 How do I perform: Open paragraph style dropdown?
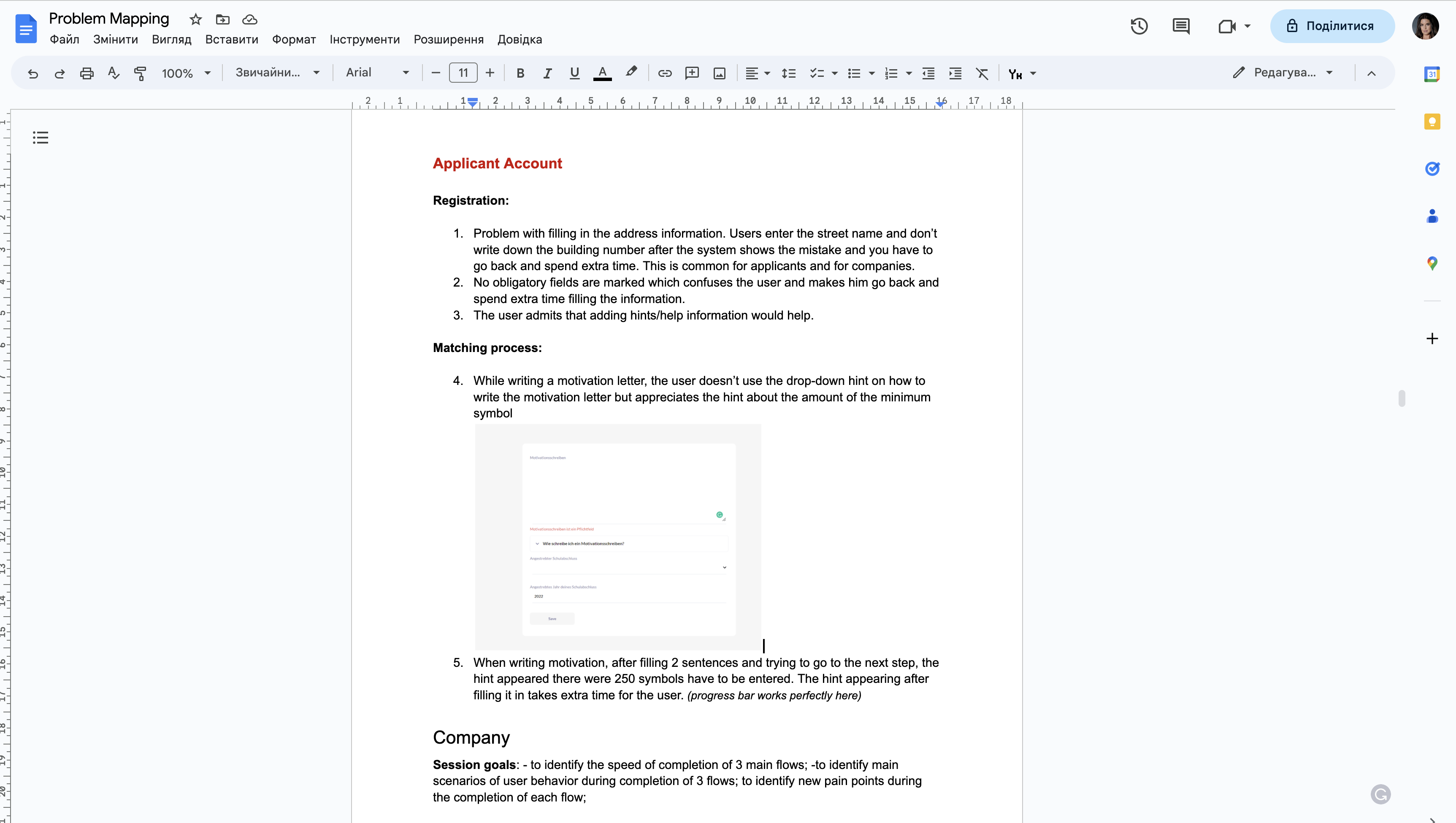278,73
